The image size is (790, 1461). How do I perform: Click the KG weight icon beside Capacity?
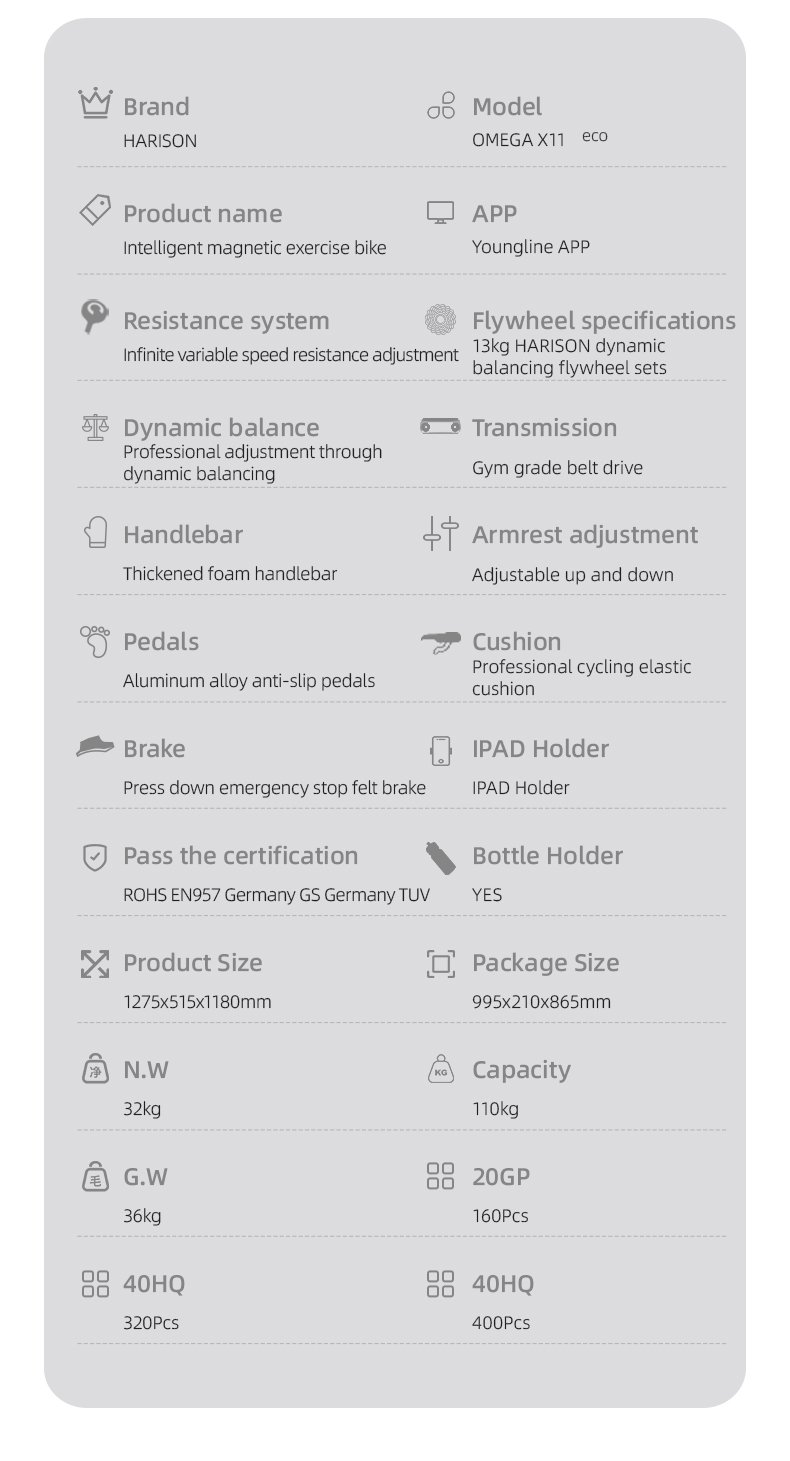click(440, 1070)
